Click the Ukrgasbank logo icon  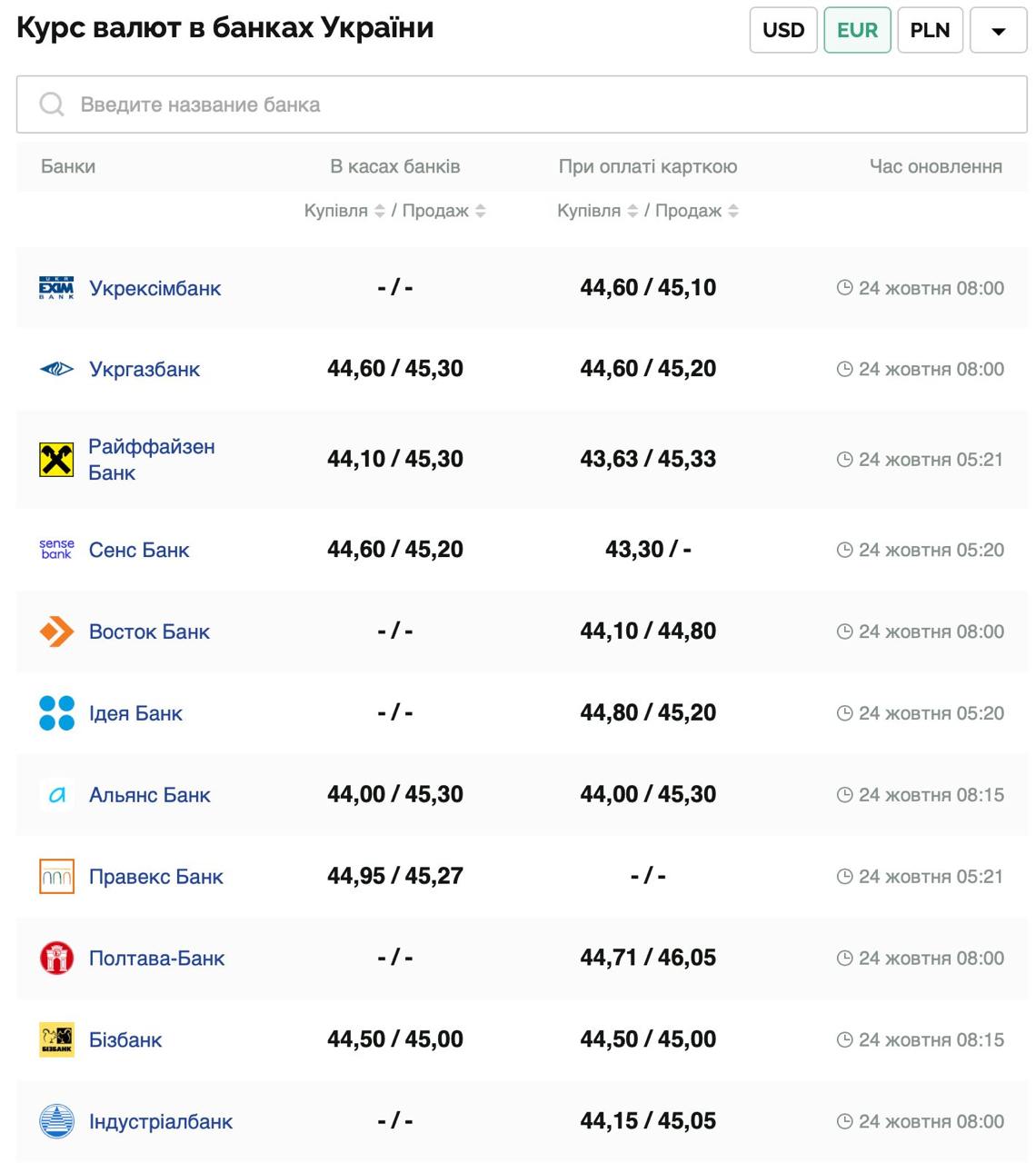[56, 369]
